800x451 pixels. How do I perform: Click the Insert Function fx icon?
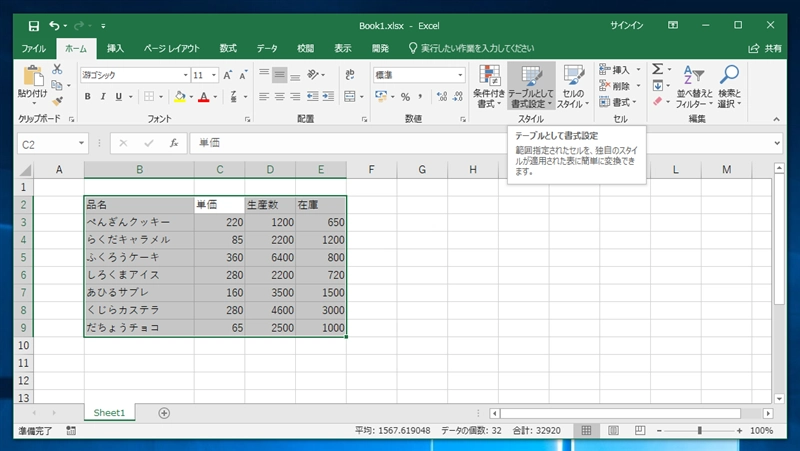174,143
